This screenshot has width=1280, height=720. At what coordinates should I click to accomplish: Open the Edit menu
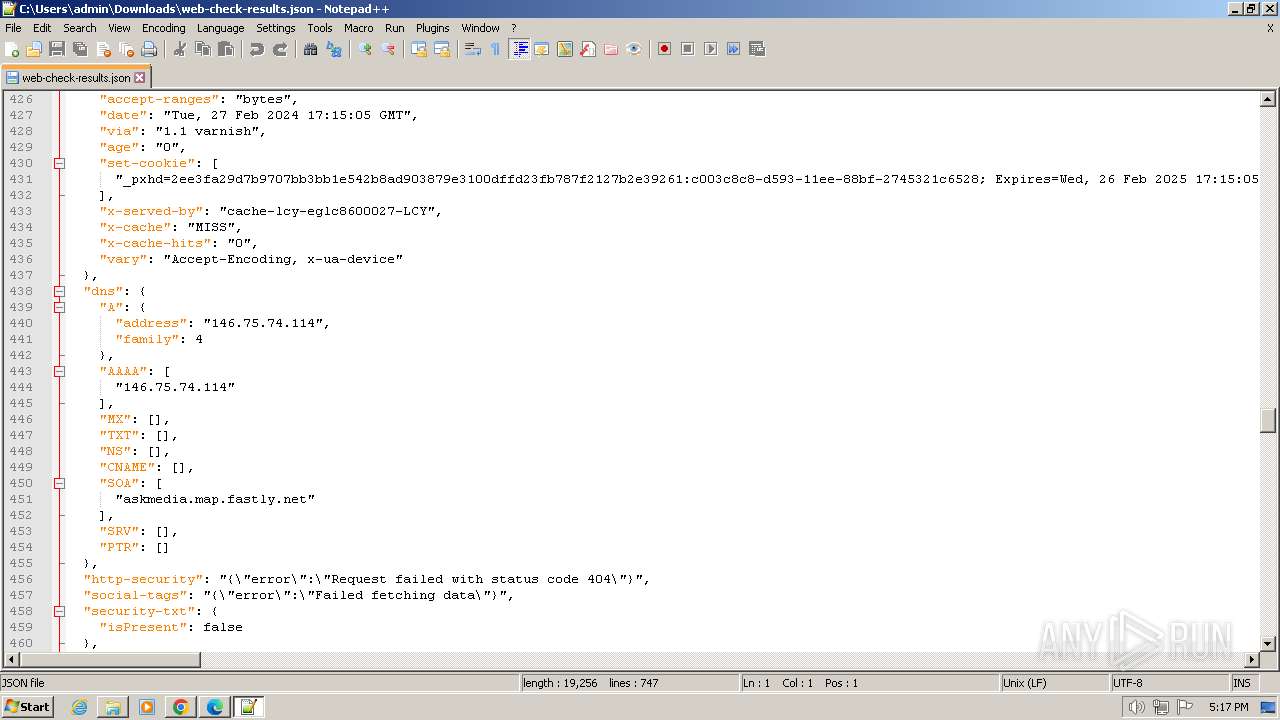point(42,28)
